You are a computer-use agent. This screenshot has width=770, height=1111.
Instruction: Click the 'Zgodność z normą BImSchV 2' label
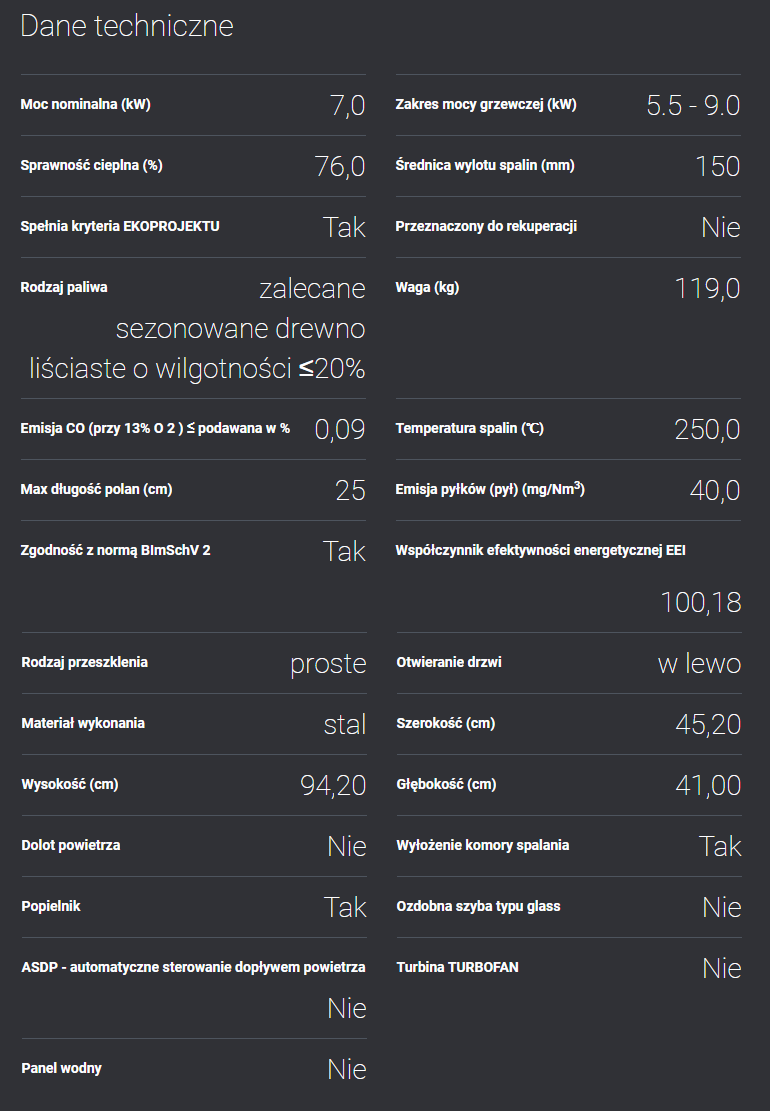tap(115, 550)
